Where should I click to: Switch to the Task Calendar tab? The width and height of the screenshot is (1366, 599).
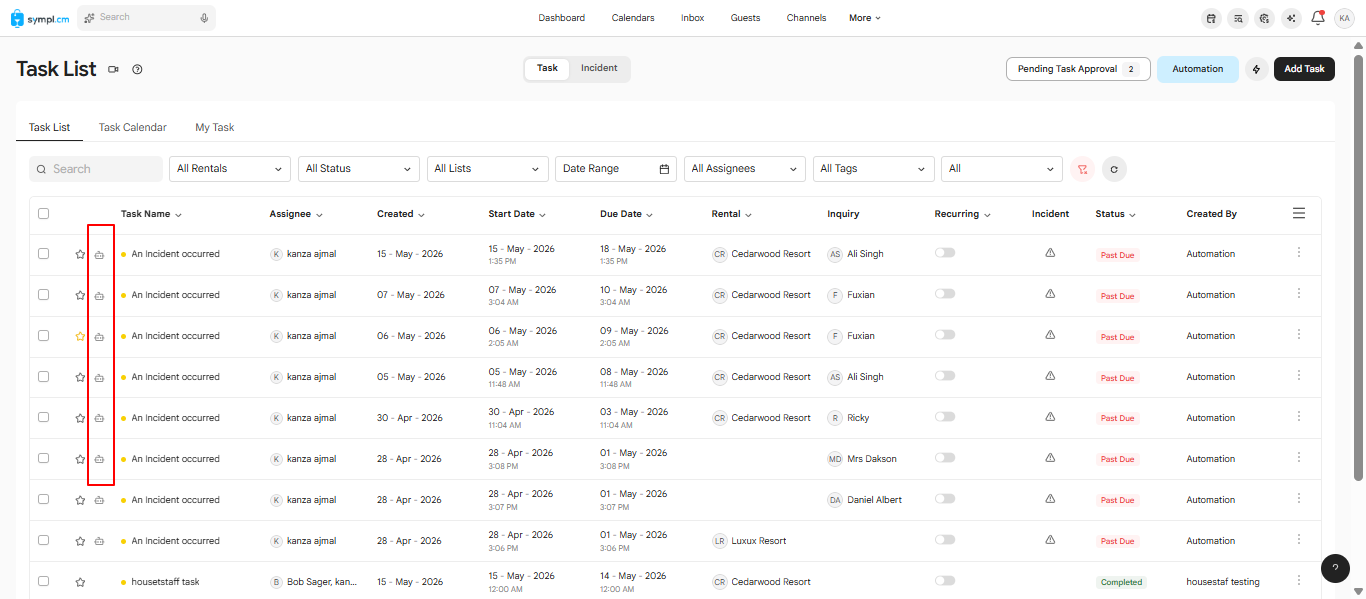133,128
